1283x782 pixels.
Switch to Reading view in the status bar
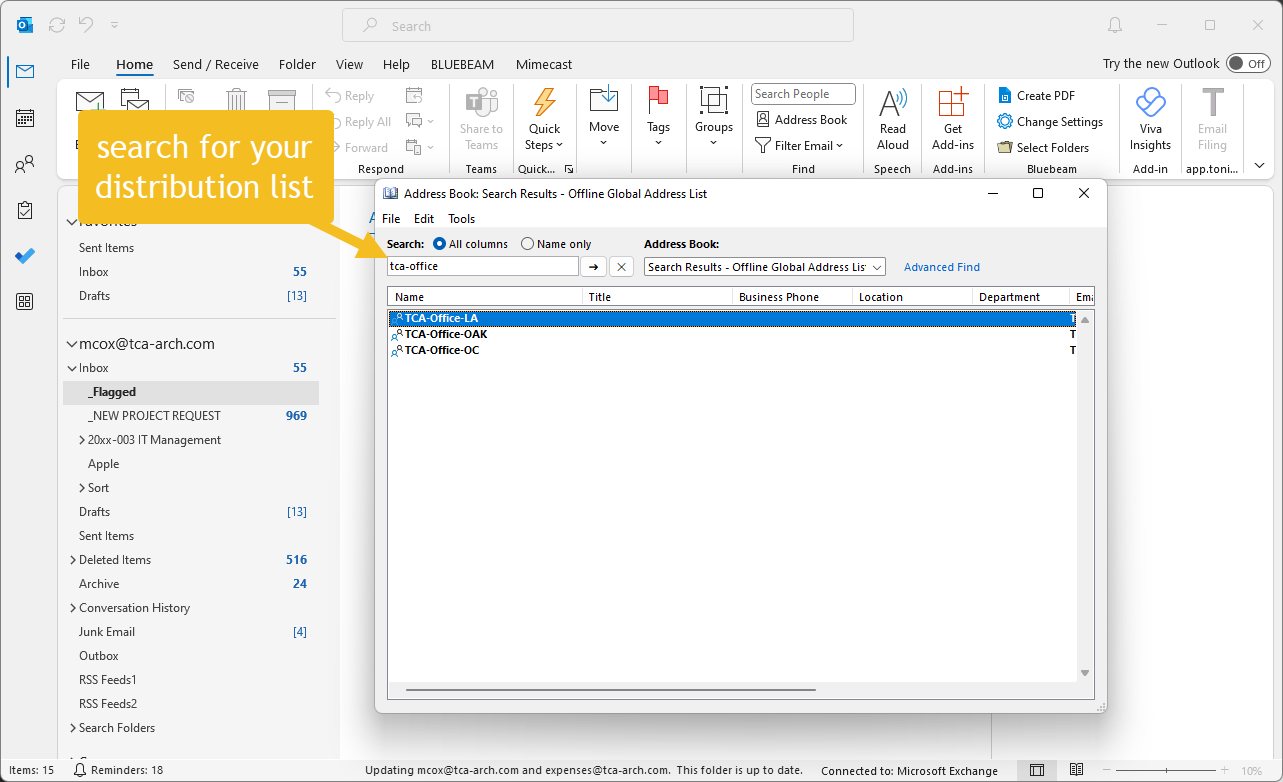click(x=1076, y=770)
